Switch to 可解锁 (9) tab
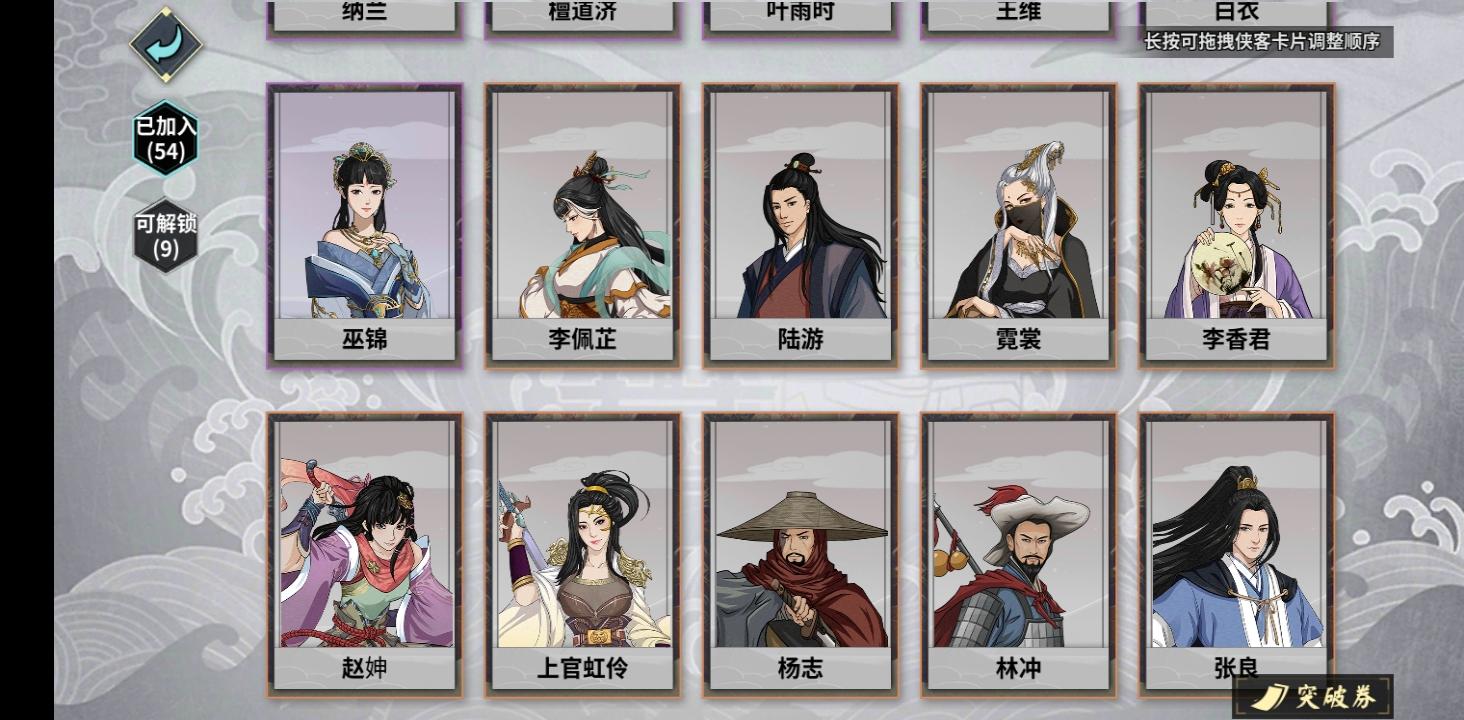Image resolution: width=1464 pixels, height=720 pixels. 166,236
